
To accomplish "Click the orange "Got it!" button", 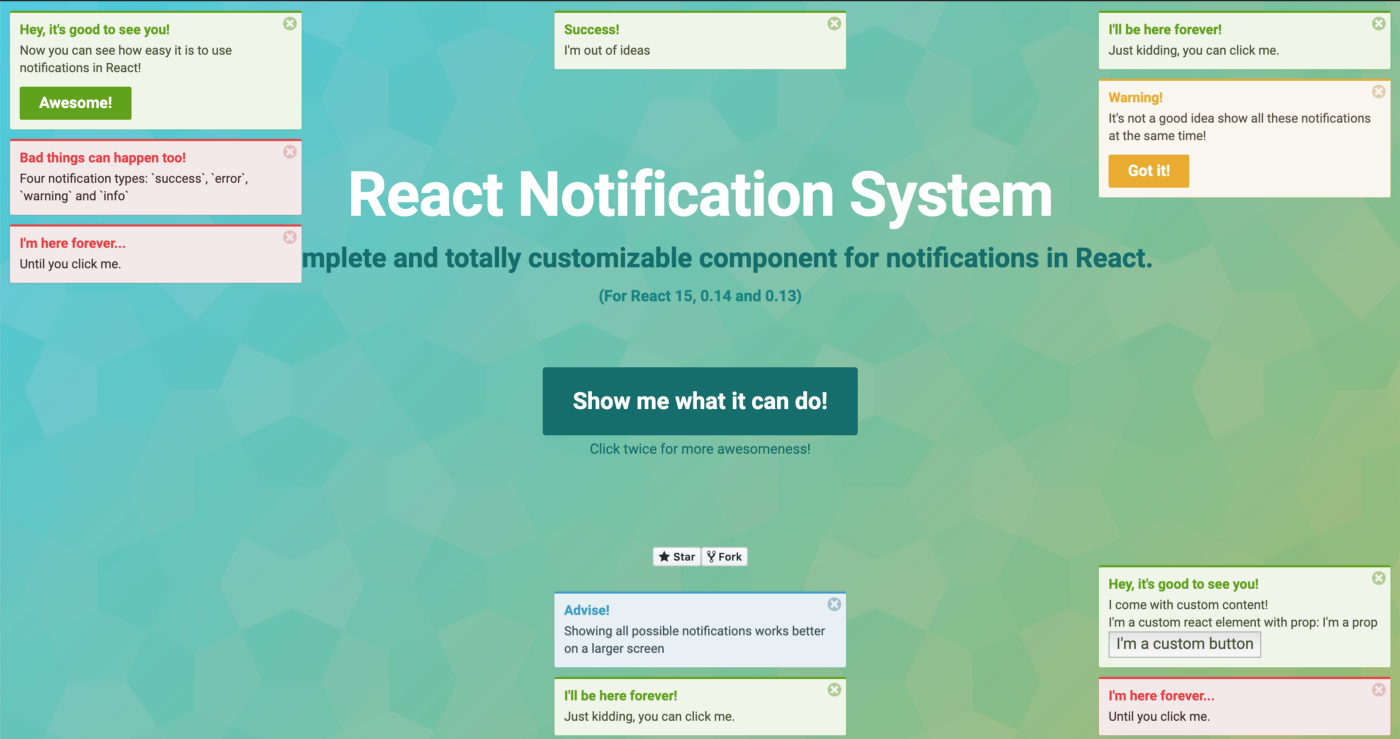I will coord(1148,171).
